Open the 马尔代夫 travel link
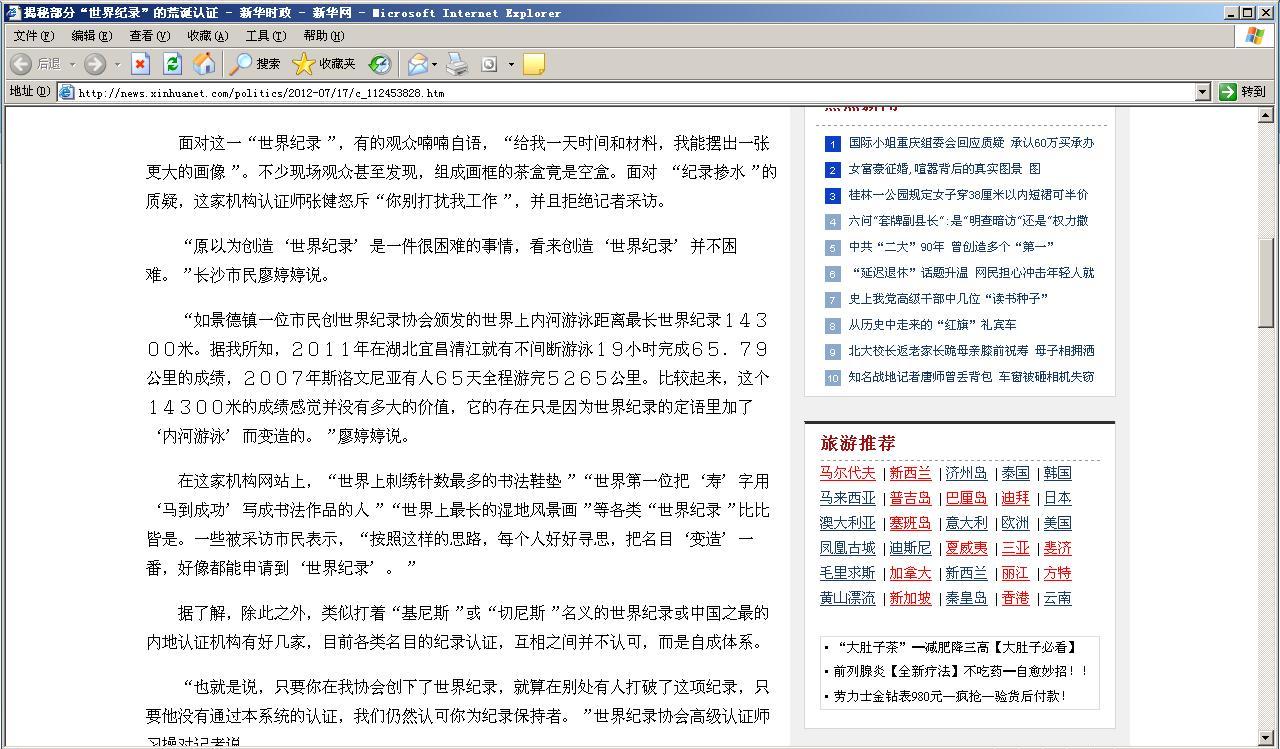This screenshot has width=1280, height=749. (847, 473)
